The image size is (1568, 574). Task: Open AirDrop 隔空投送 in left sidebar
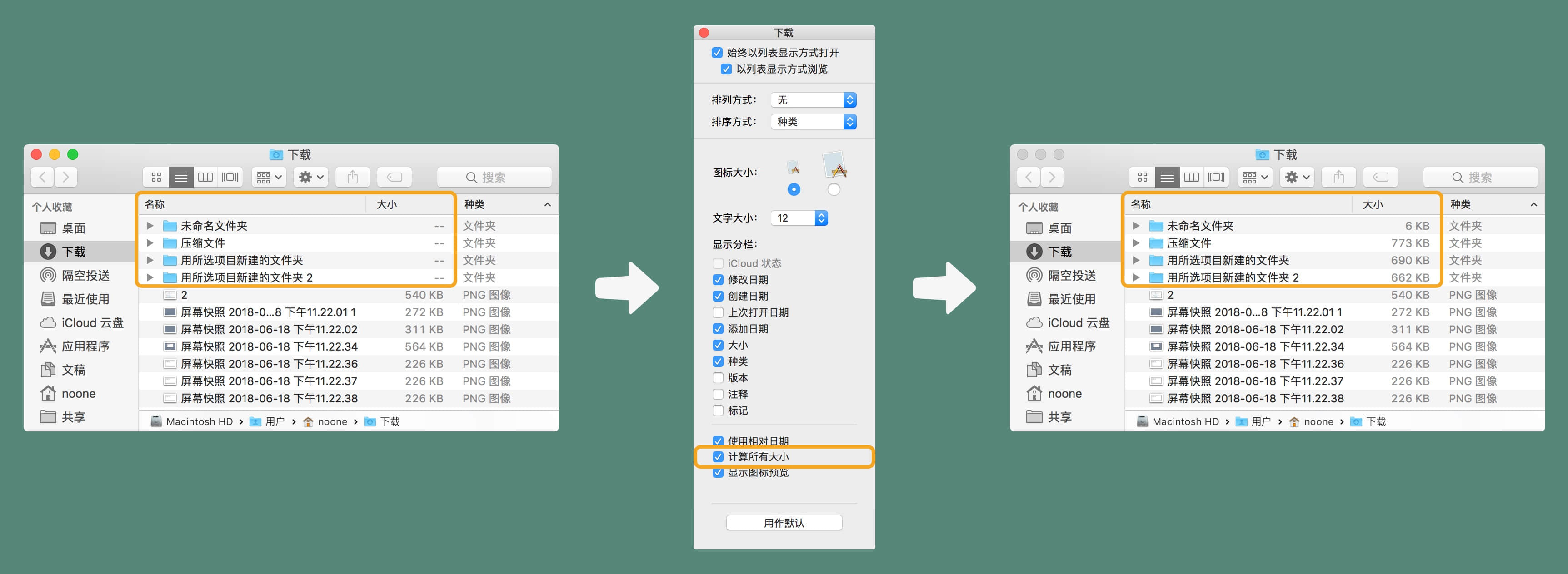(x=85, y=276)
